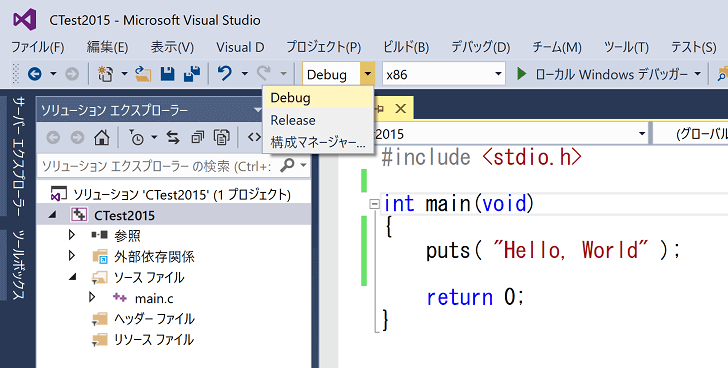Expand the 参照 references node
Screen dimensions: 728x368
click(x=72, y=235)
